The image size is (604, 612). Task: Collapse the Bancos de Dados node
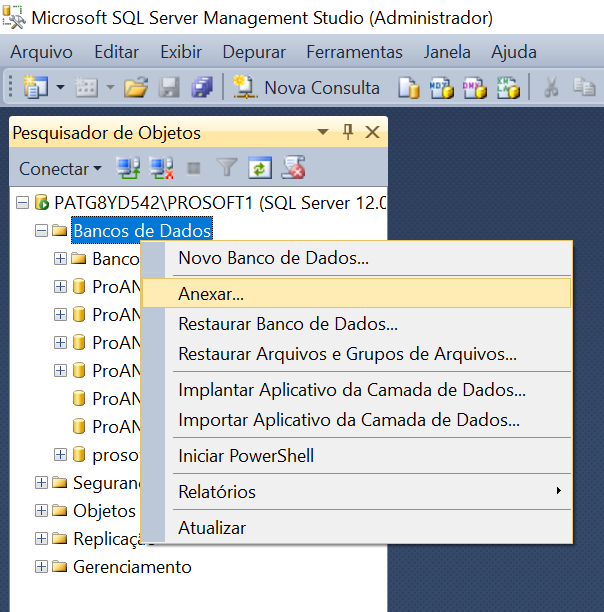click(41, 231)
